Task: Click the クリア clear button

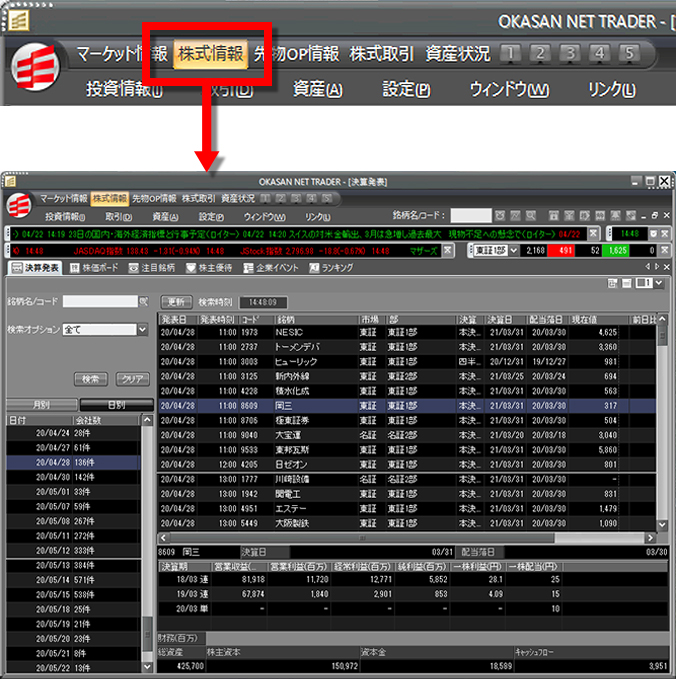Action: 133,379
